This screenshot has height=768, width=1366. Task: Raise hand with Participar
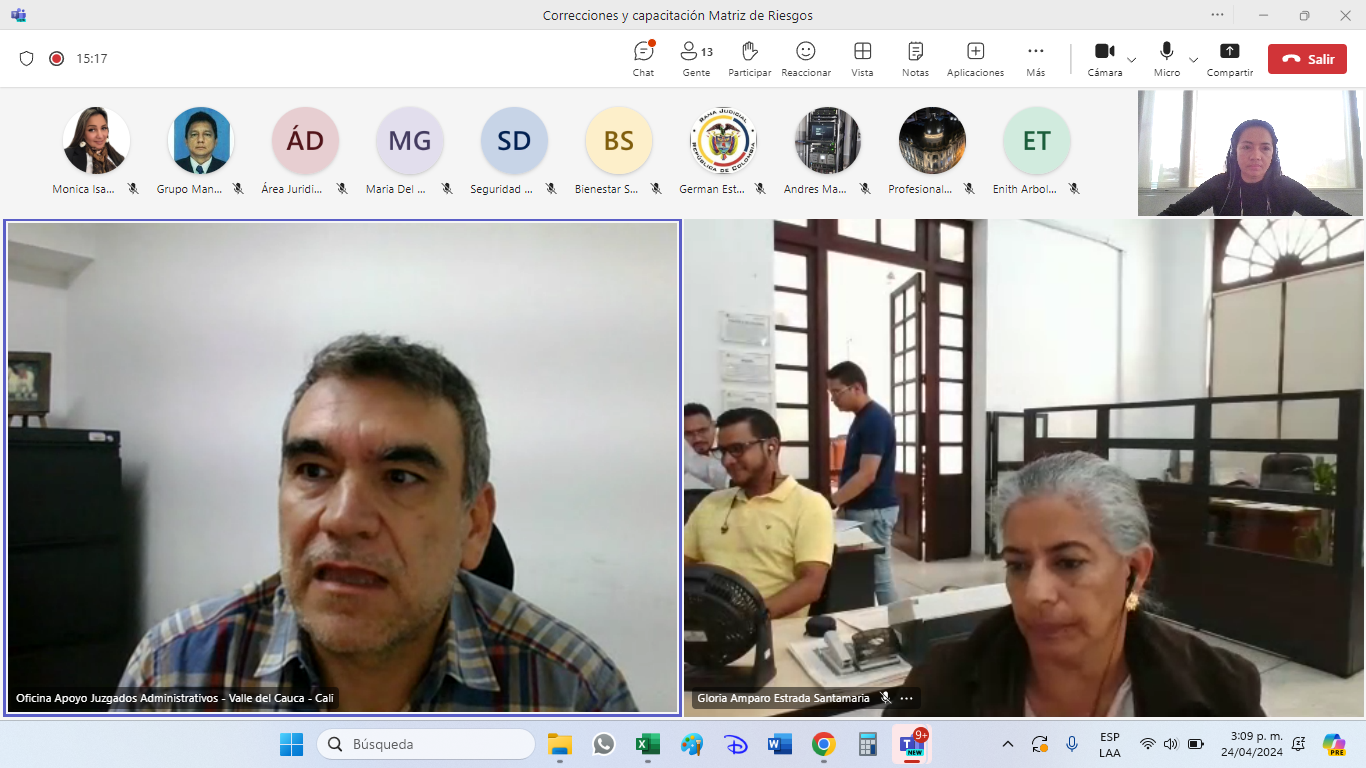coord(750,58)
